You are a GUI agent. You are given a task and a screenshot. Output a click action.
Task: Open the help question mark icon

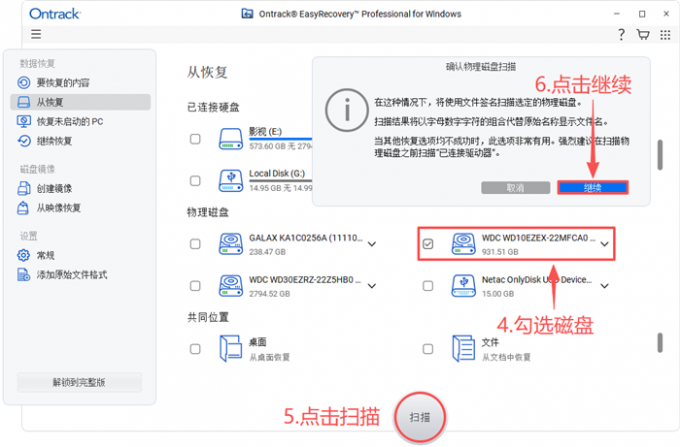[621, 35]
